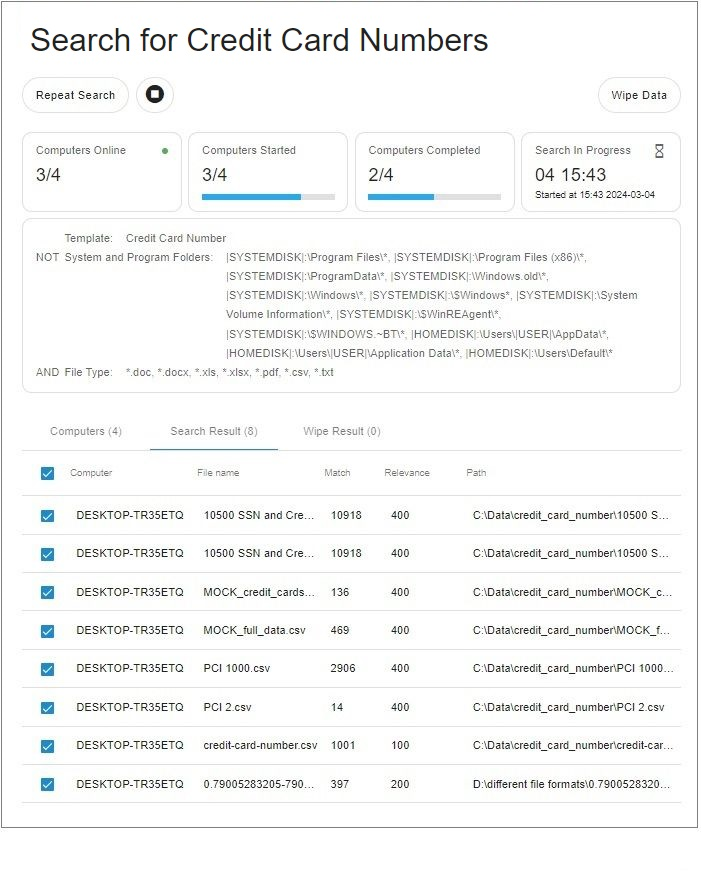
Task: Click the Wipe Data button
Action: (x=639, y=95)
